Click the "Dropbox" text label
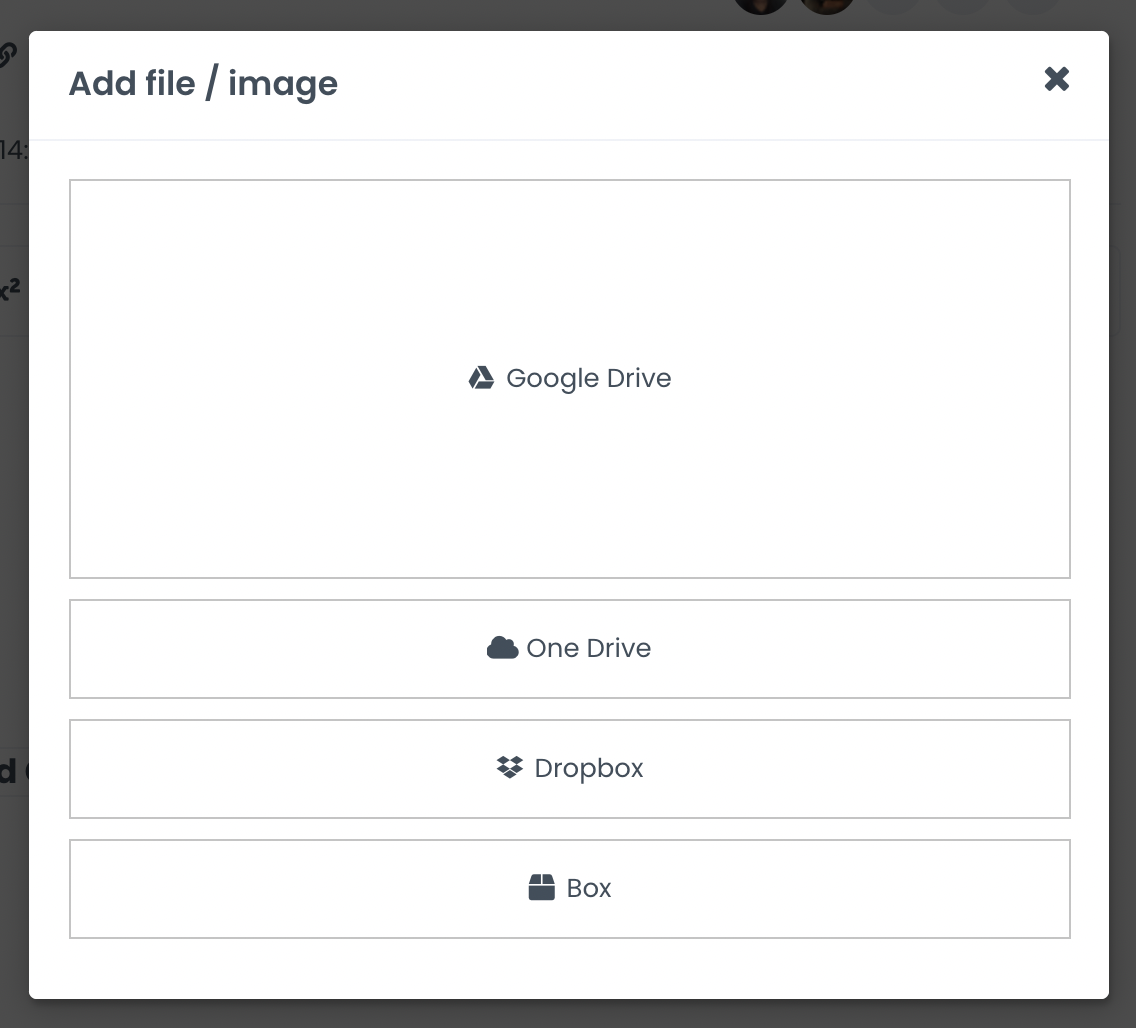 [x=588, y=769]
